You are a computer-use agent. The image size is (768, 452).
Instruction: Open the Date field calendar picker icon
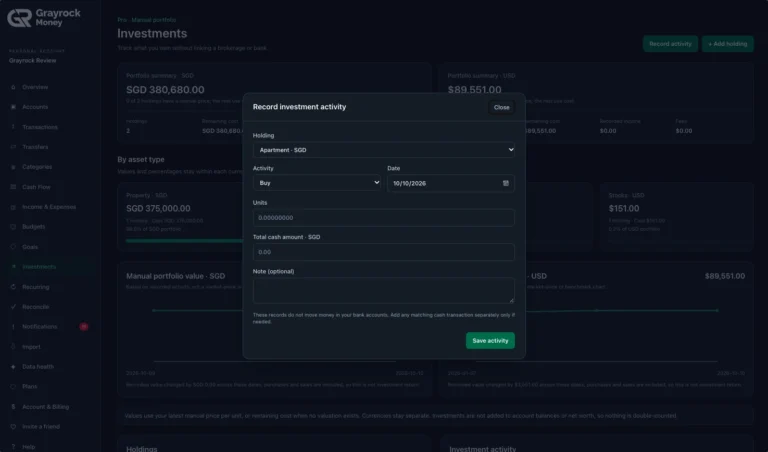(506, 183)
